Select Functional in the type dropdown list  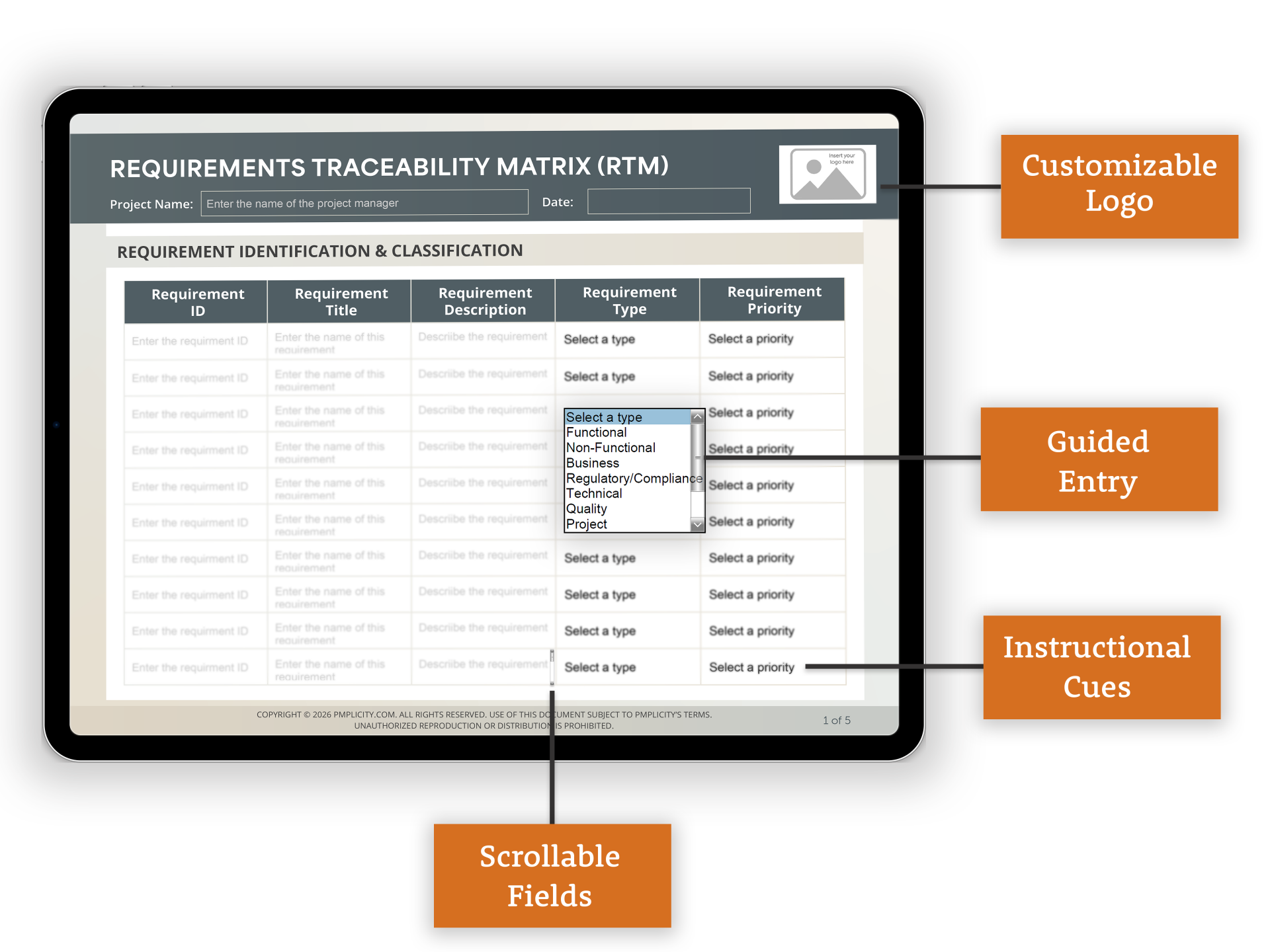597,432
